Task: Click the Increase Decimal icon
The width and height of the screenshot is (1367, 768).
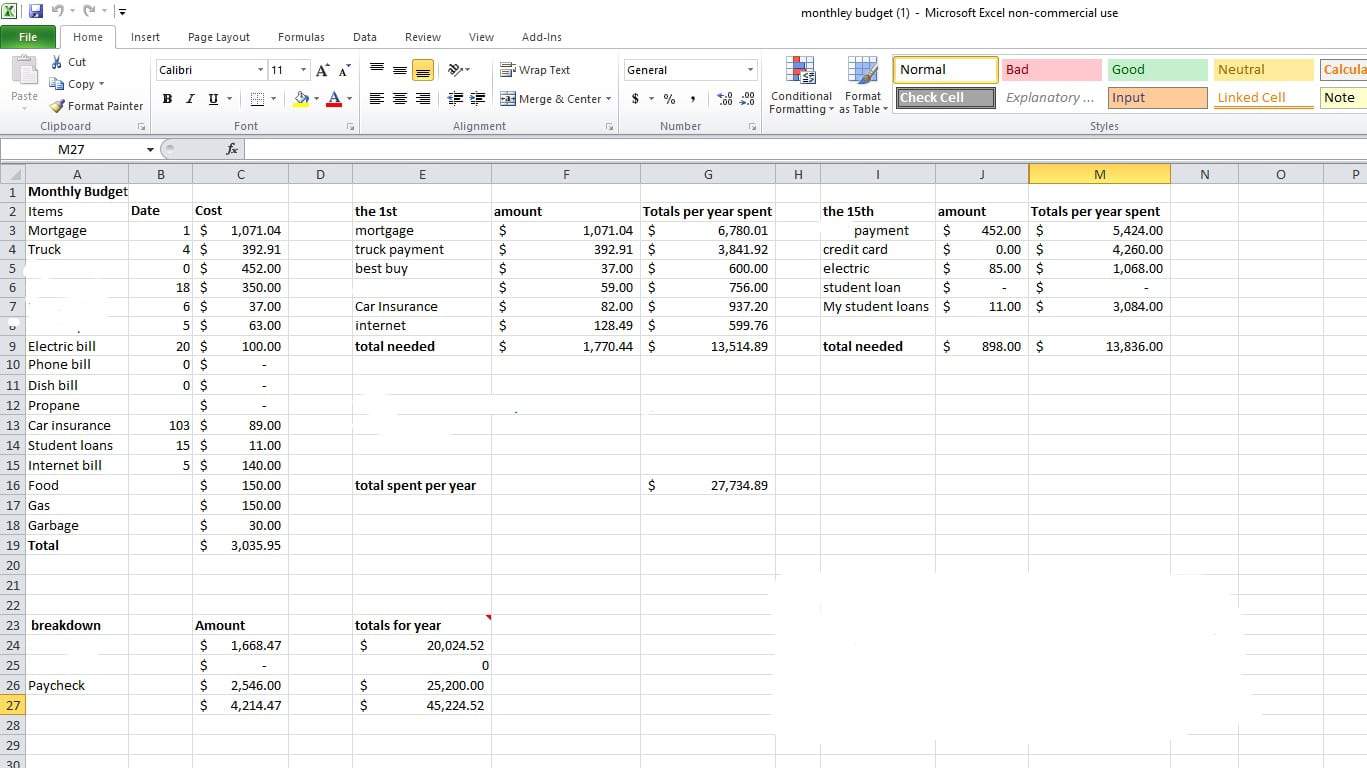Action: [x=724, y=99]
